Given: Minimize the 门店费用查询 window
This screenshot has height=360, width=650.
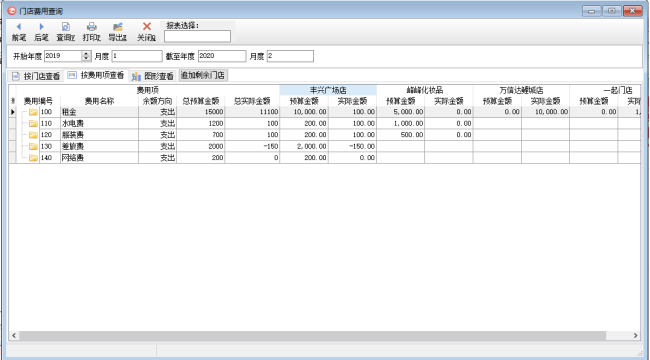Looking at the screenshot, I should pos(591,11).
